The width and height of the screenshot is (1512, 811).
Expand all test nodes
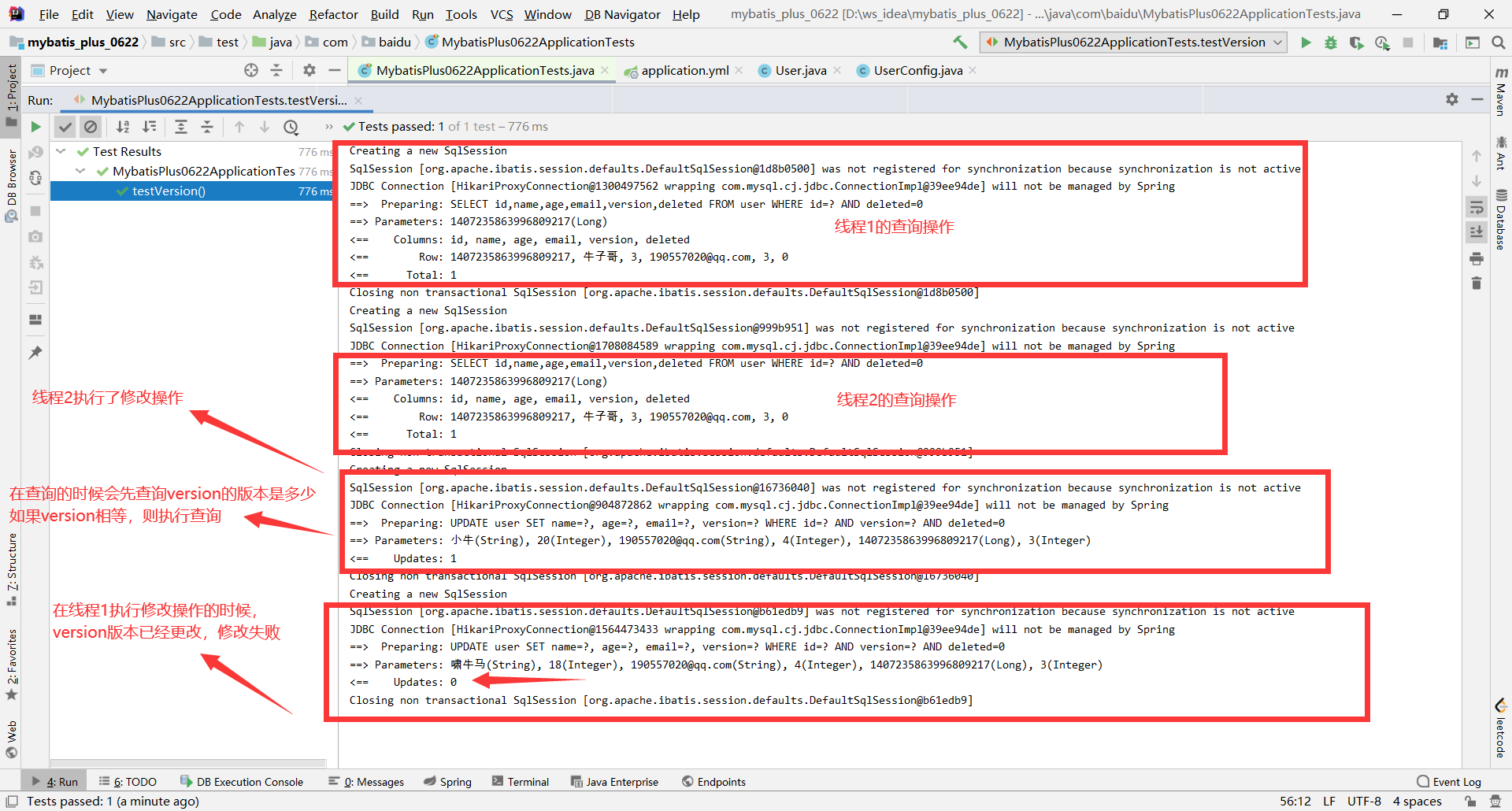181,127
